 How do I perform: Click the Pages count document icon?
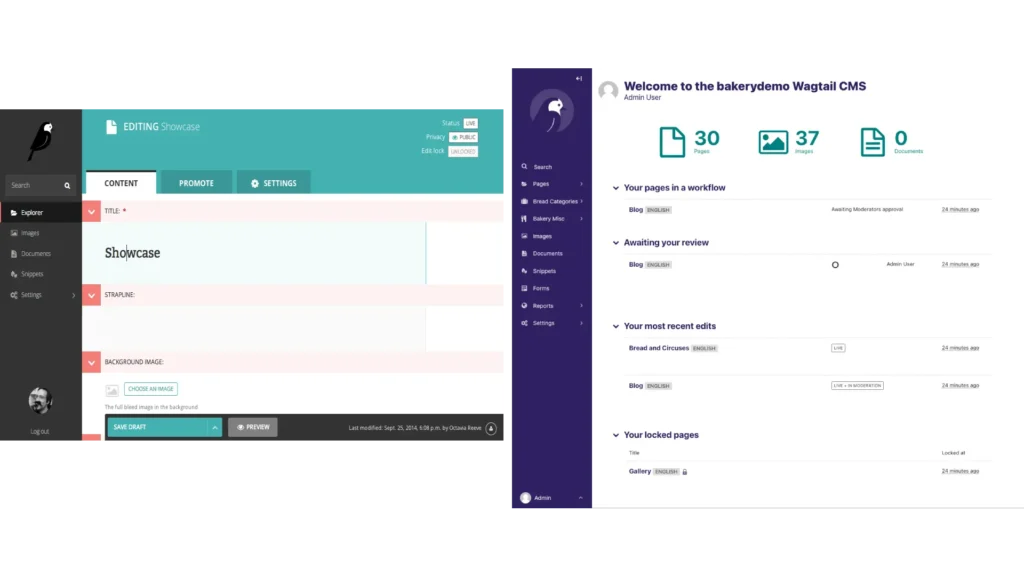coord(673,142)
